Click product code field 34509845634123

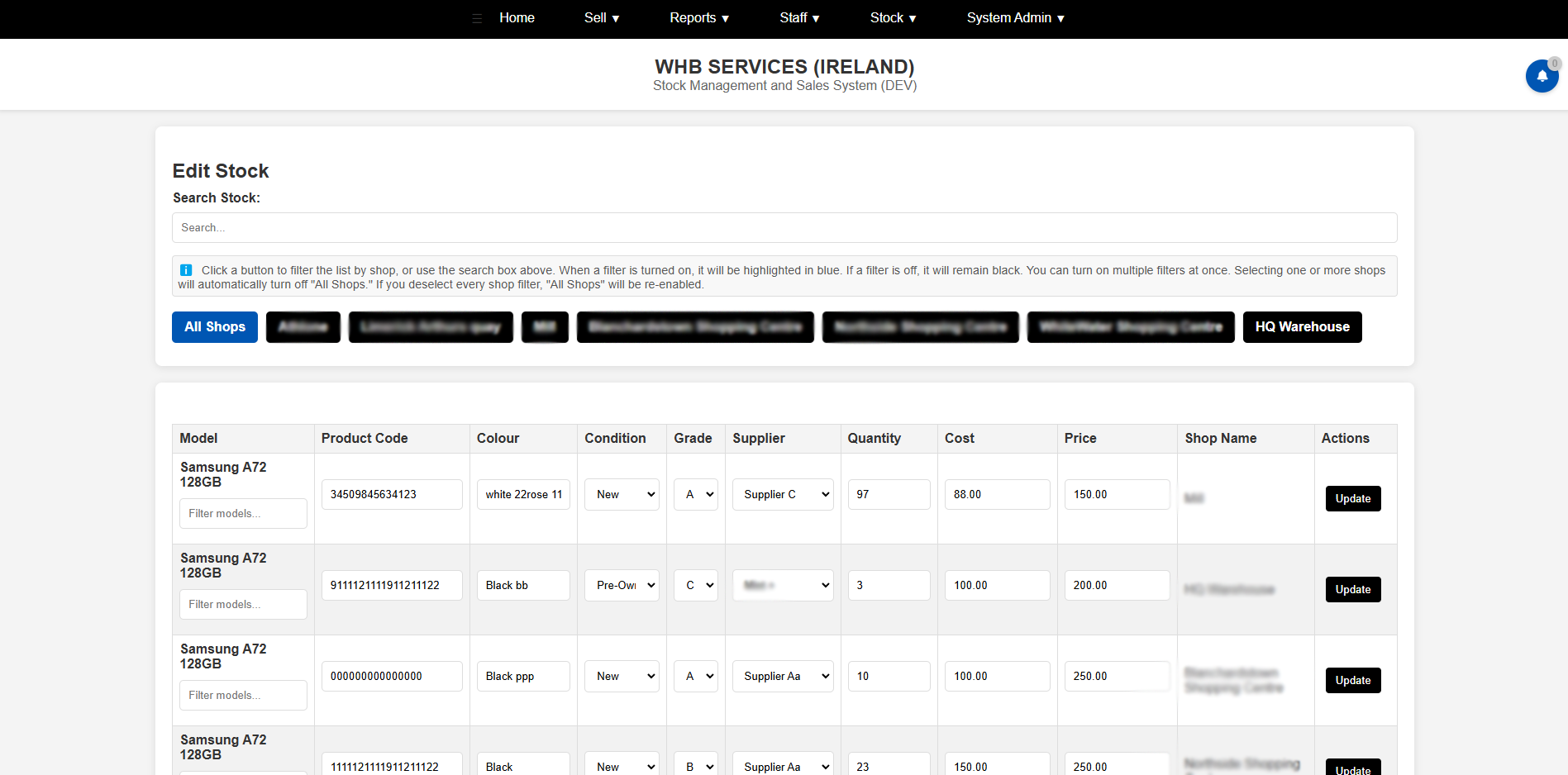click(x=392, y=494)
